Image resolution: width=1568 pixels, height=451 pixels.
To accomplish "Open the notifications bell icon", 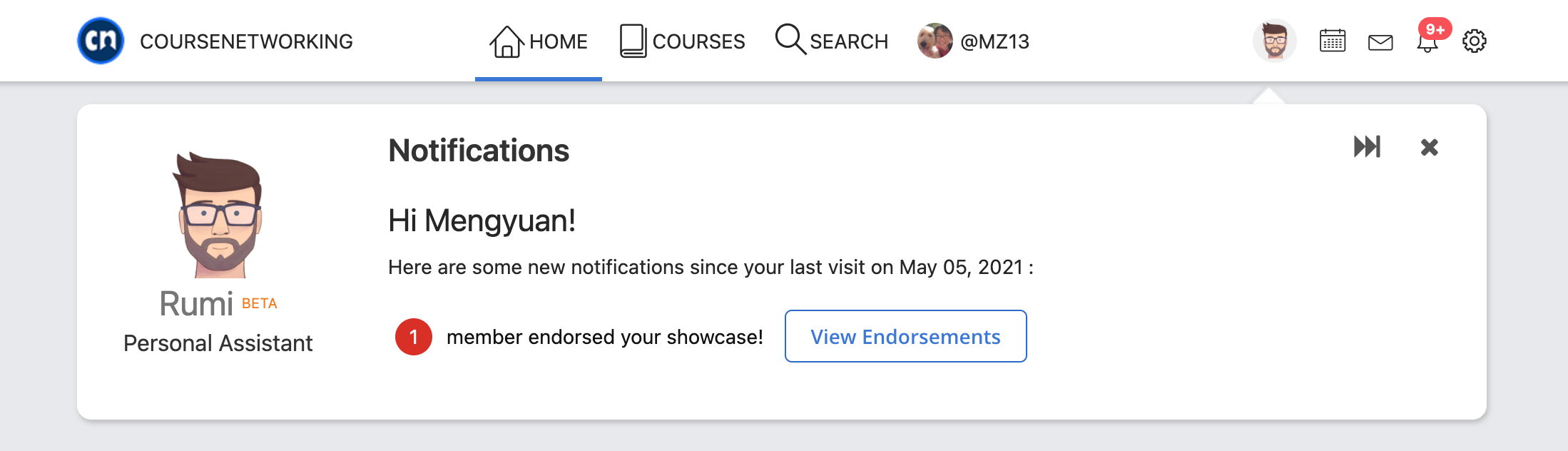I will pyautogui.click(x=1427, y=42).
